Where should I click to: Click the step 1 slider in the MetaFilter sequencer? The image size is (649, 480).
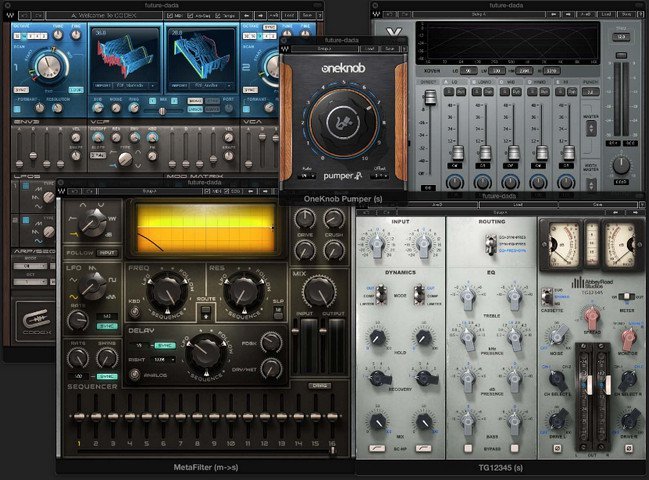79,416
